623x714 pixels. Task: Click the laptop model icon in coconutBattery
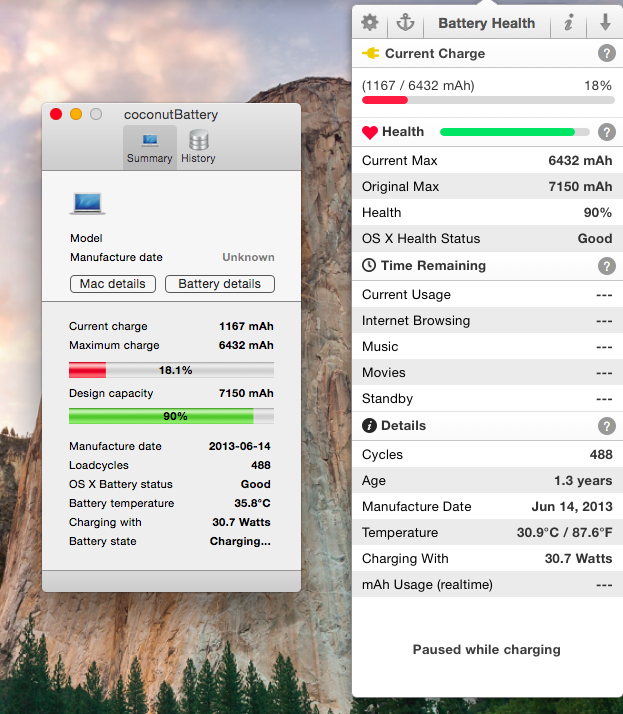[x=88, y=203]
